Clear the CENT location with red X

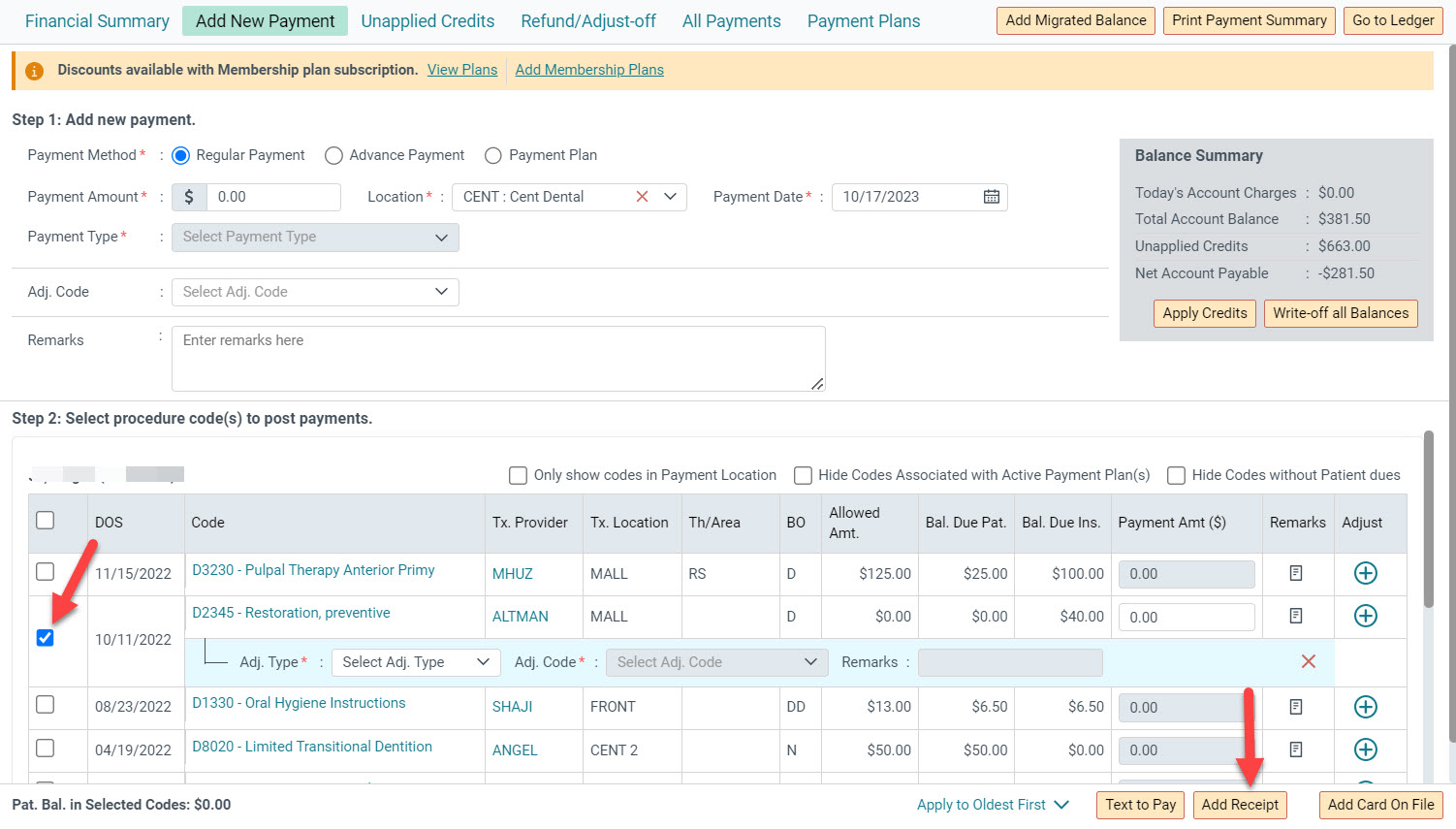[642, 197]
